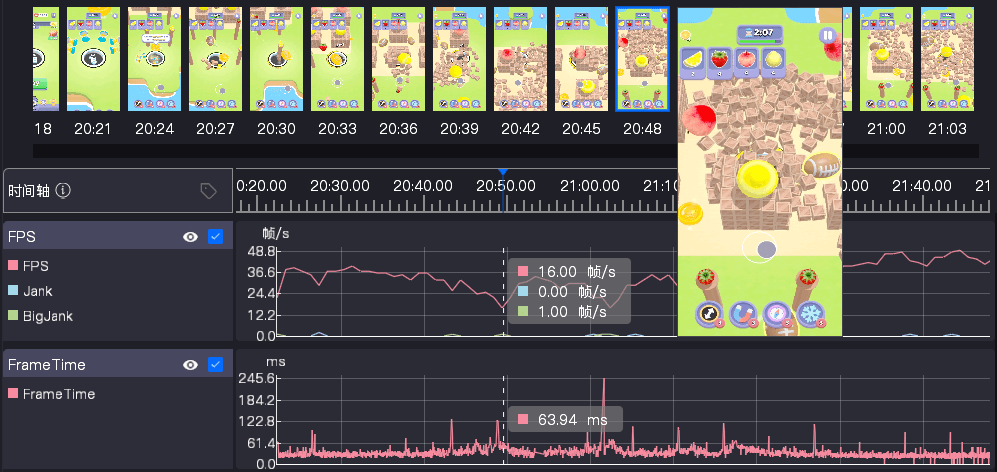Click the tag icon in timeline header

click(x=208, y=191)
